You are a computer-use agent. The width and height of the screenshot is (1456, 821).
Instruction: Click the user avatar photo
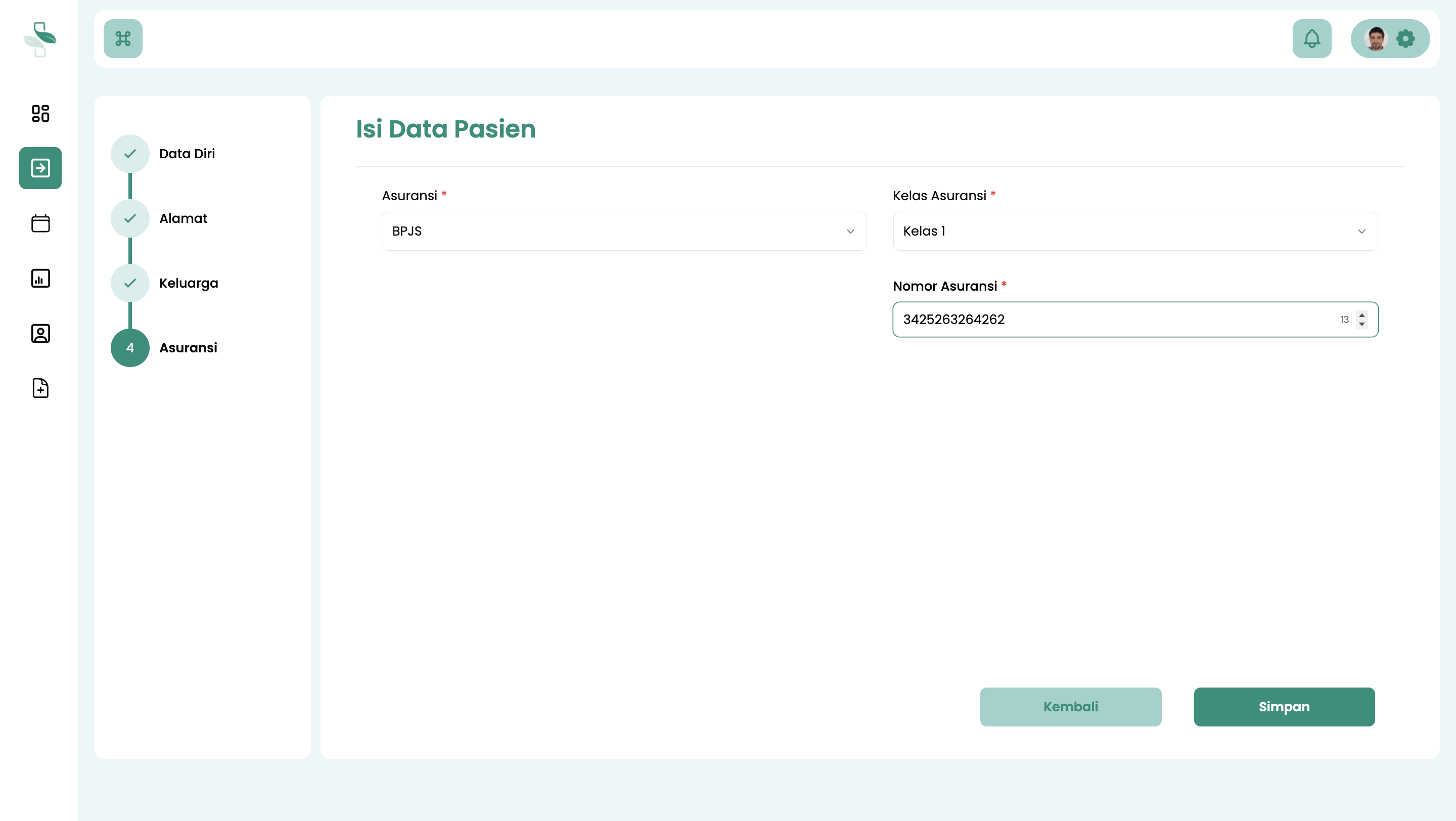(1375, 38)
